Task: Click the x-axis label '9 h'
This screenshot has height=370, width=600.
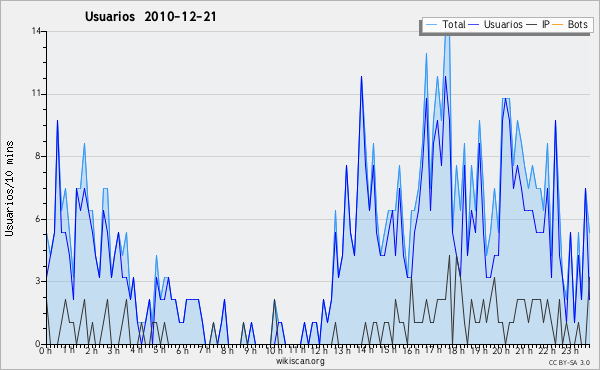Action: 250,350
